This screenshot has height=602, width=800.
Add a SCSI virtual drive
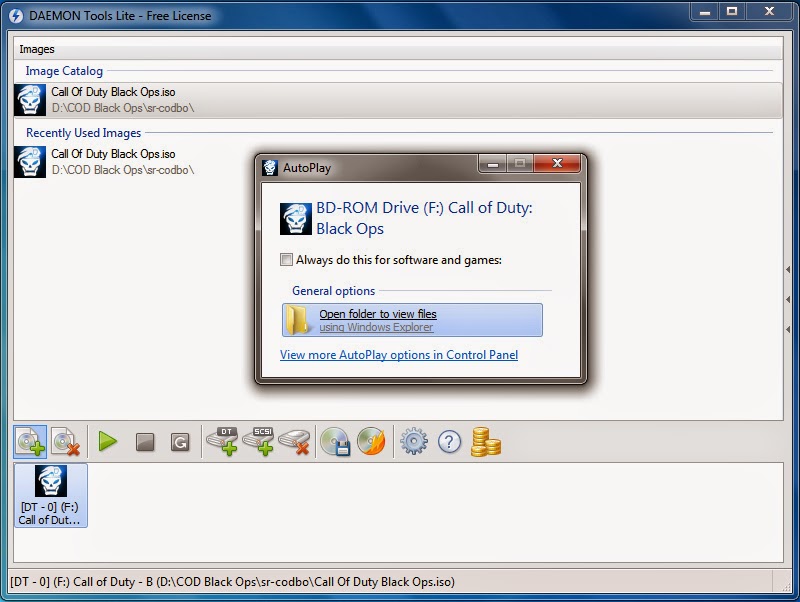click(258, 441)
